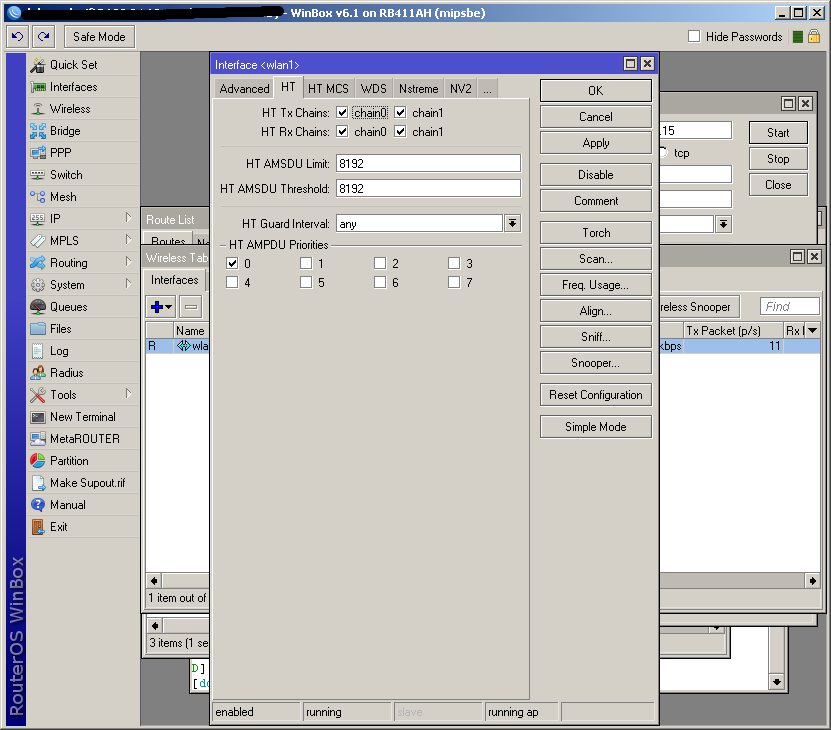This screenshot has width=831, height=730.
Task: Click the Apply button
Action: click(x=596, y=143)
